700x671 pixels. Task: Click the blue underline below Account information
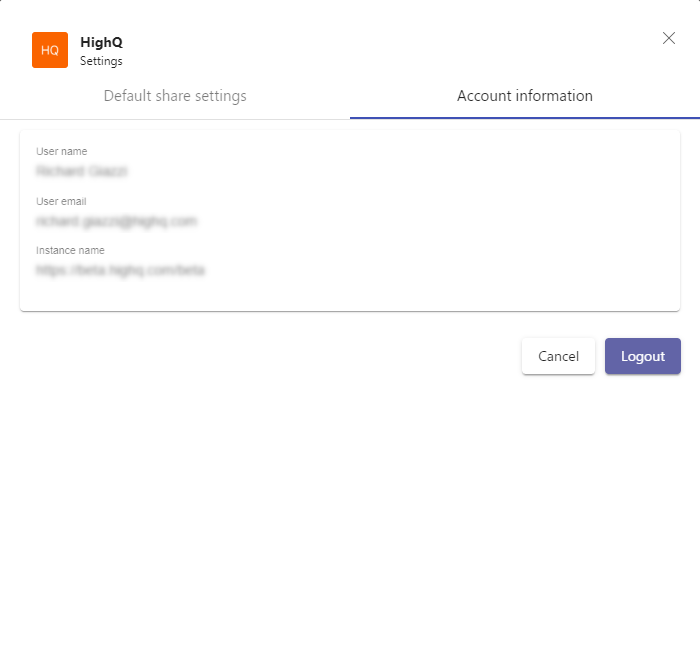[x=525, y=118]
